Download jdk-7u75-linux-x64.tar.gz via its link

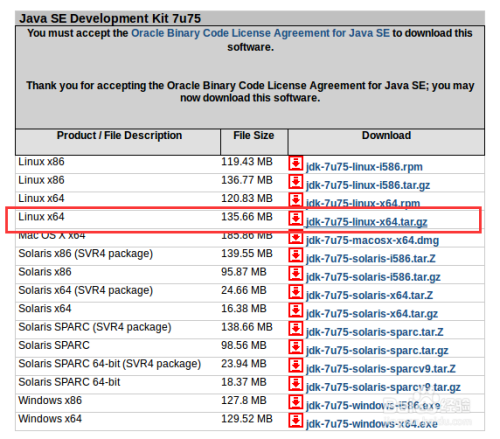(x=367, y=222)
